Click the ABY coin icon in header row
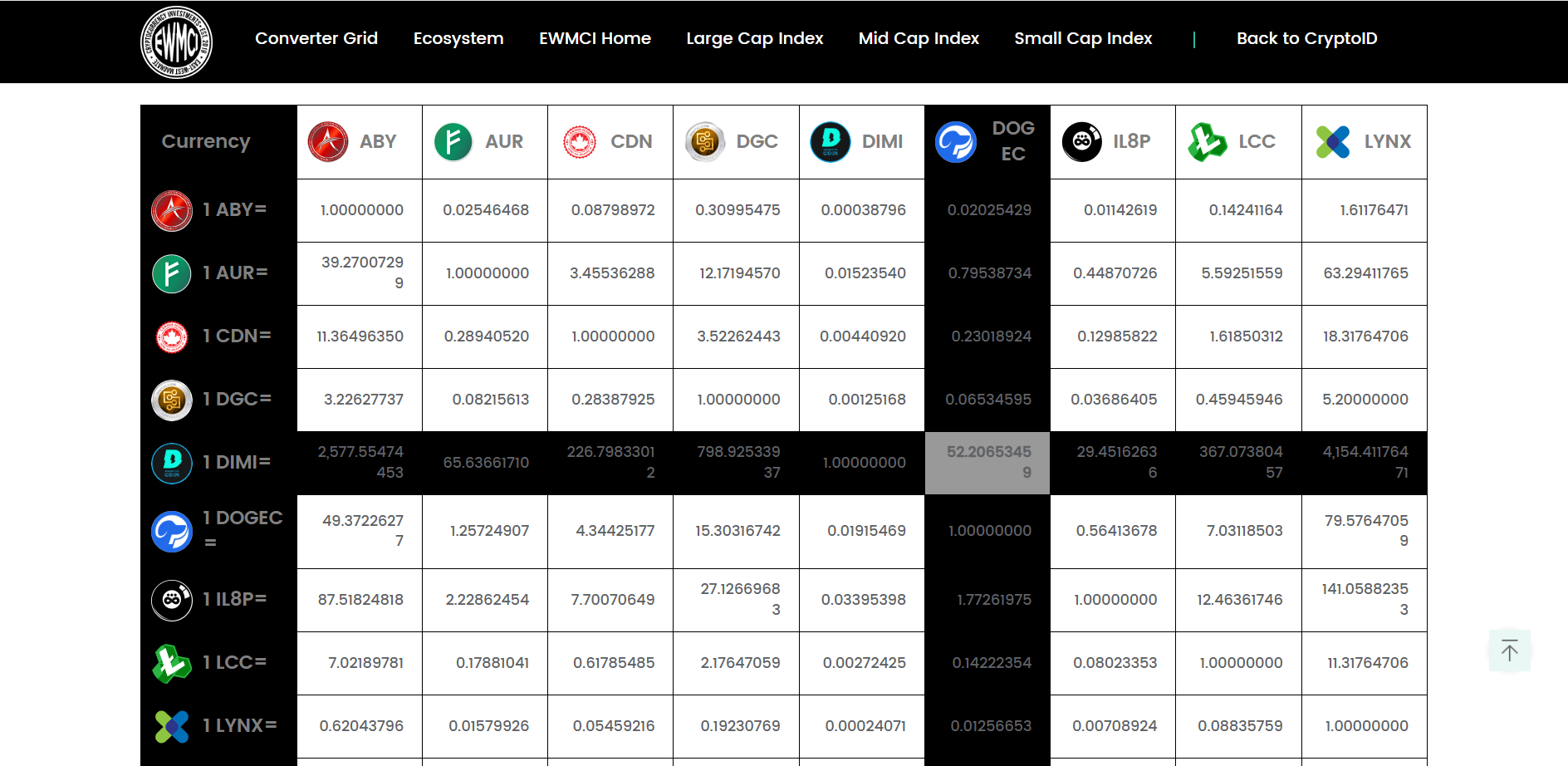Screen dimensions: 1568x766 tap(328, 141)
